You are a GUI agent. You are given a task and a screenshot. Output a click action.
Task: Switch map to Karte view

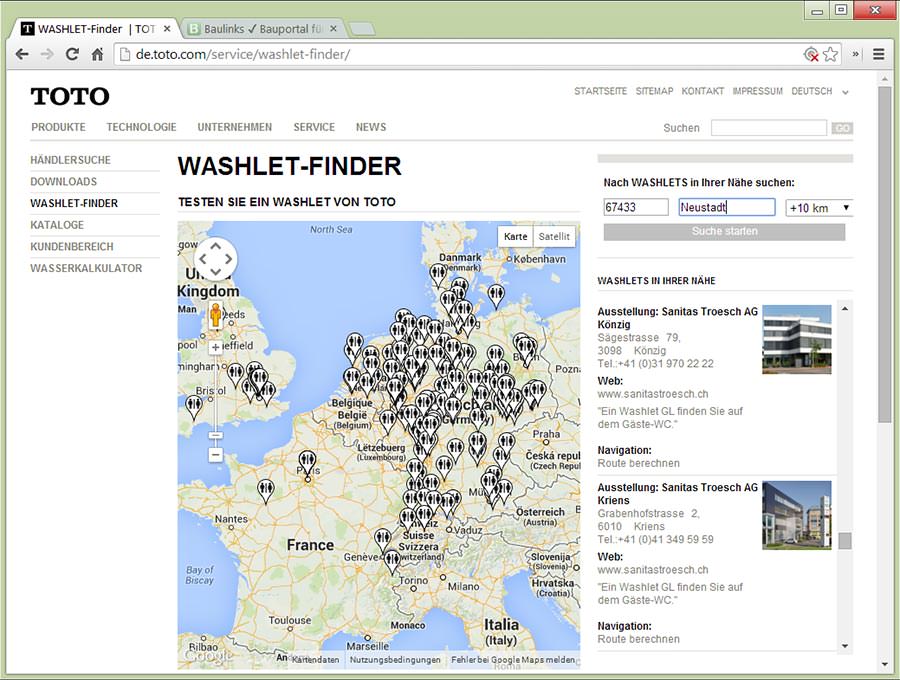tap(515, 236)
